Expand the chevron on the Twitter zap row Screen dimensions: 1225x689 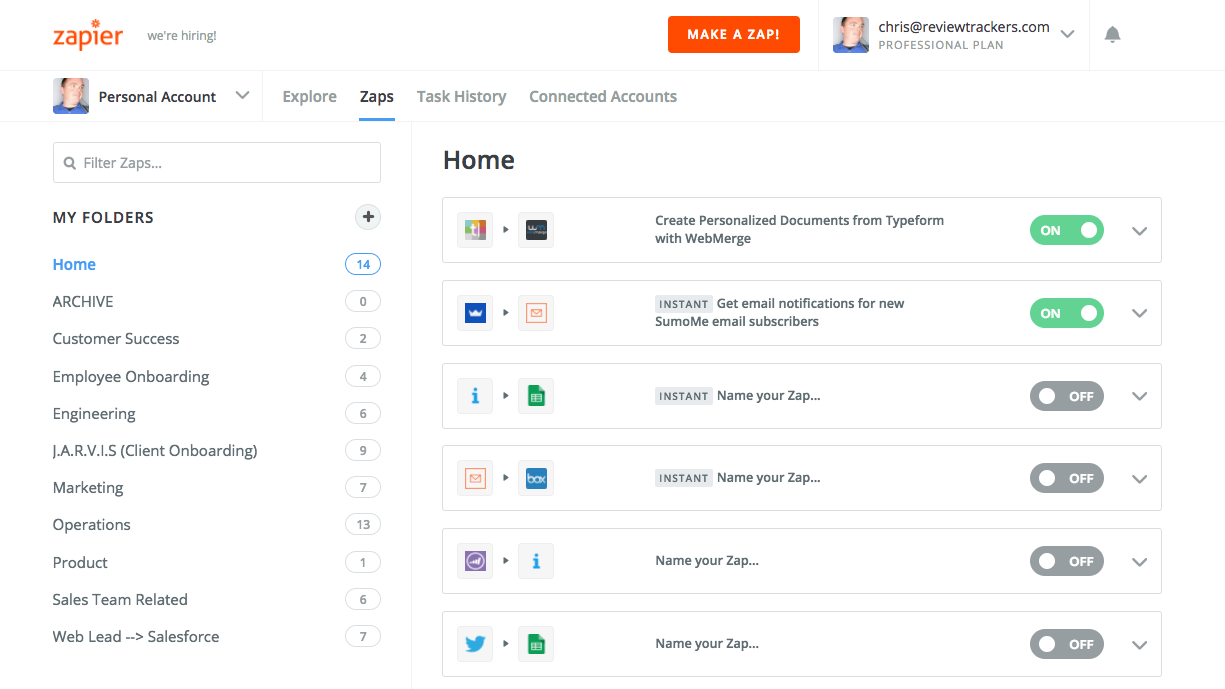coord(1139,645)
